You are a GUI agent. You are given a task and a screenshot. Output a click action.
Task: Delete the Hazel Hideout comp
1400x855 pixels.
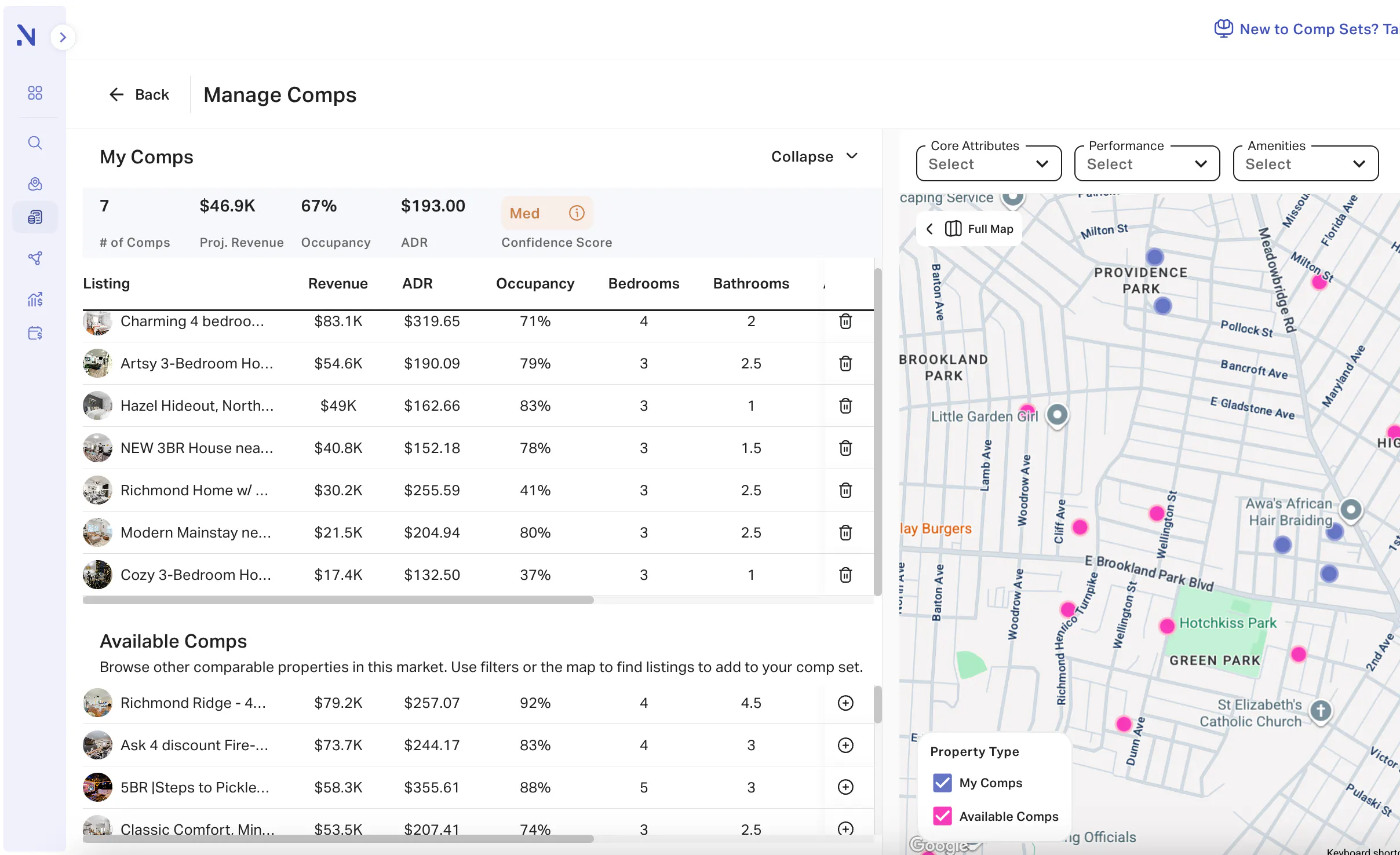pos(845,405)
